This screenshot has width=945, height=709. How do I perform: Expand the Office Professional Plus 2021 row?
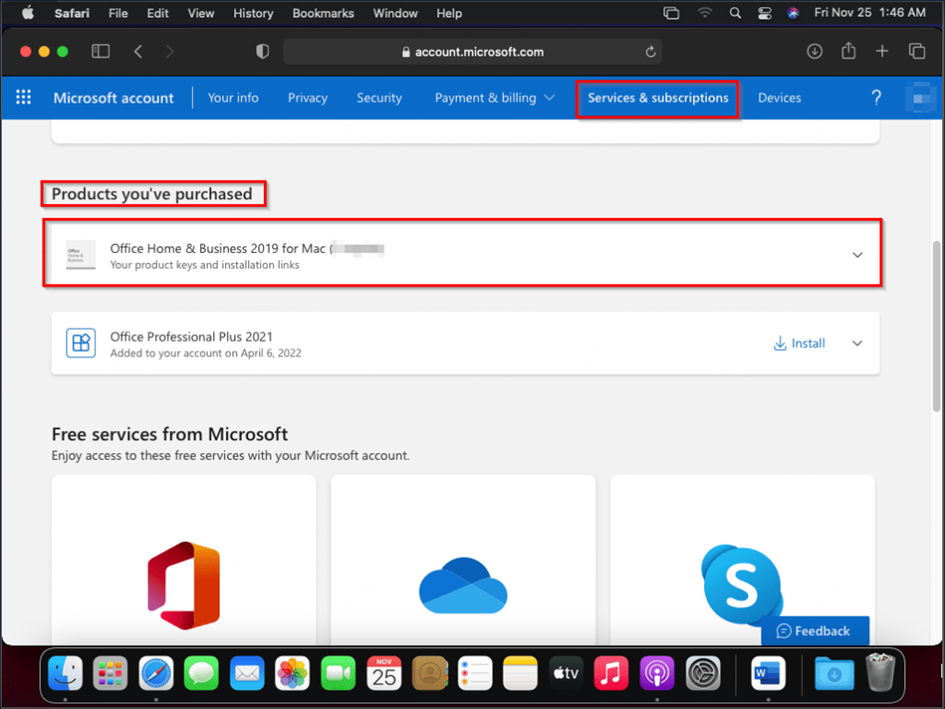[x=857, y=343]
